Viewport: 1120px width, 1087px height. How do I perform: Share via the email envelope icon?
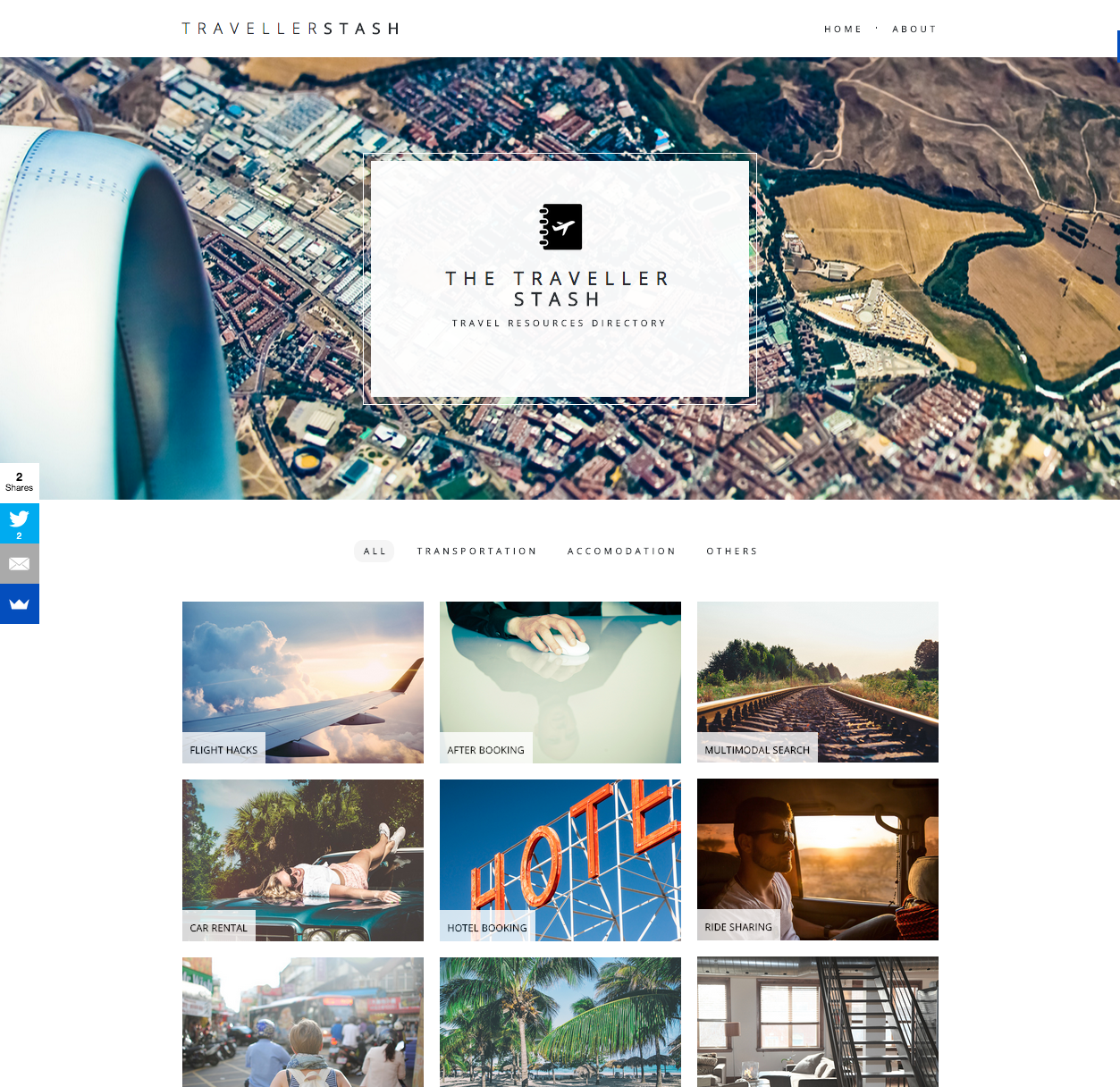coord(20,564)
